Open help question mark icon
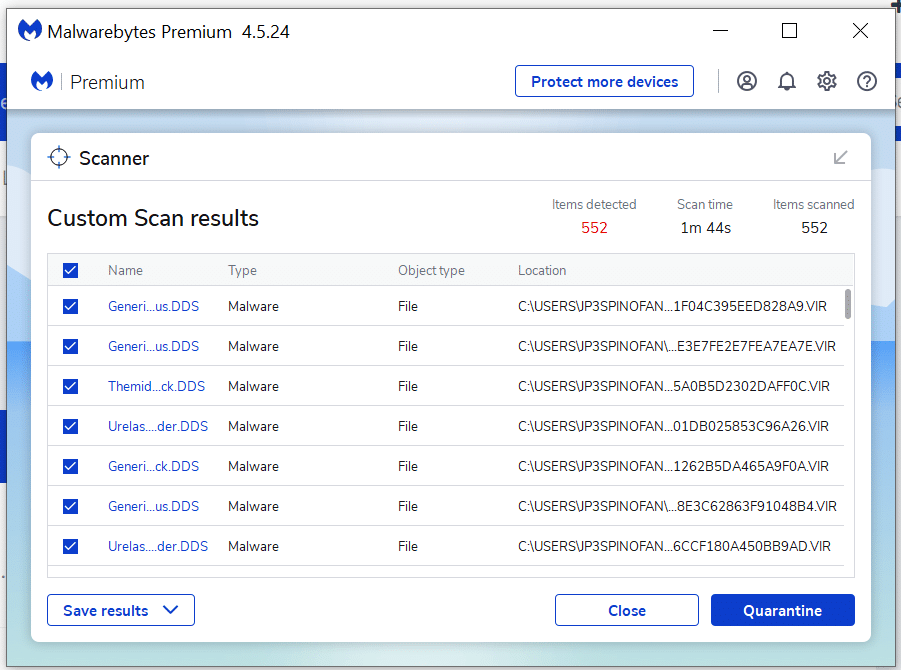This screenshot has width=901, height=670. pos(867,82)
